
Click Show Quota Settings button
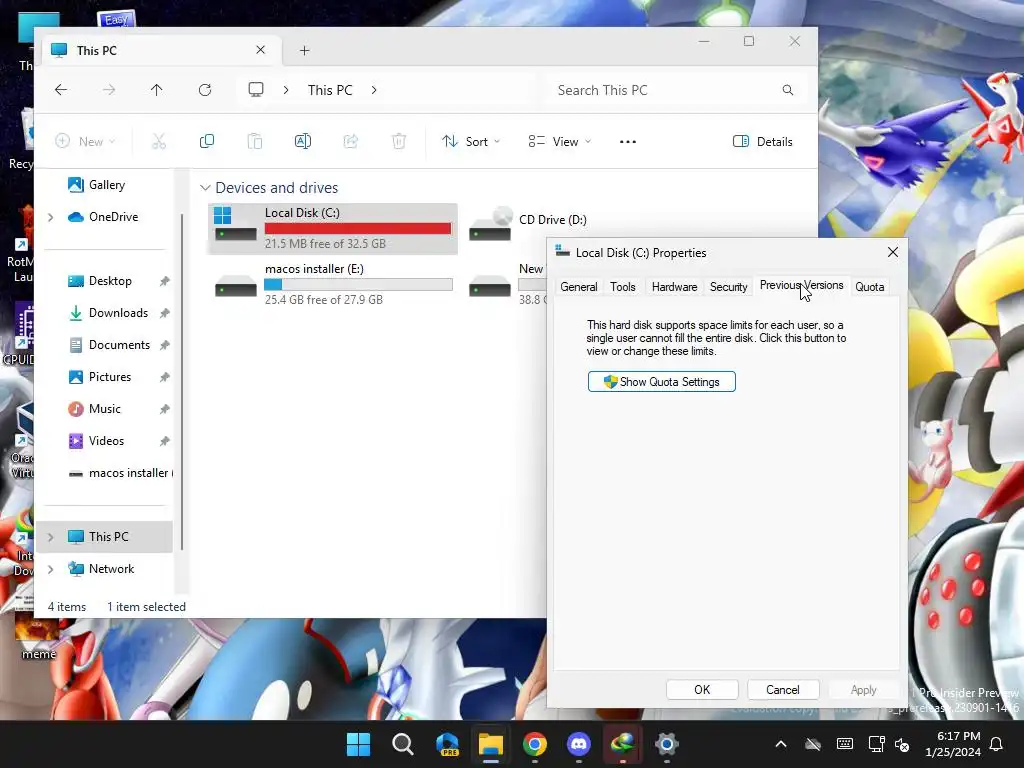tap(662, 381)
